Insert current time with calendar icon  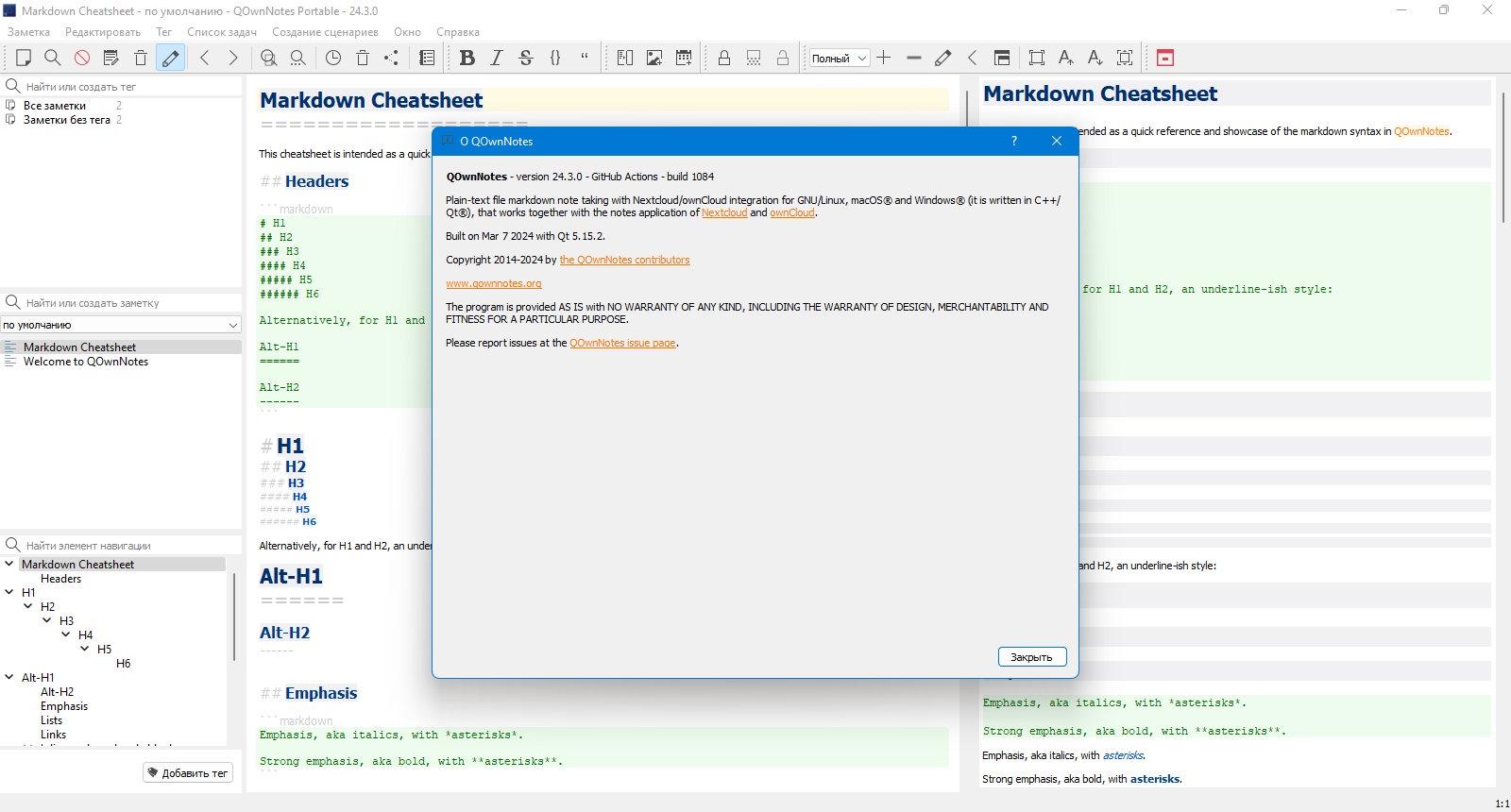pyautogui.click(x=684, y=58)
